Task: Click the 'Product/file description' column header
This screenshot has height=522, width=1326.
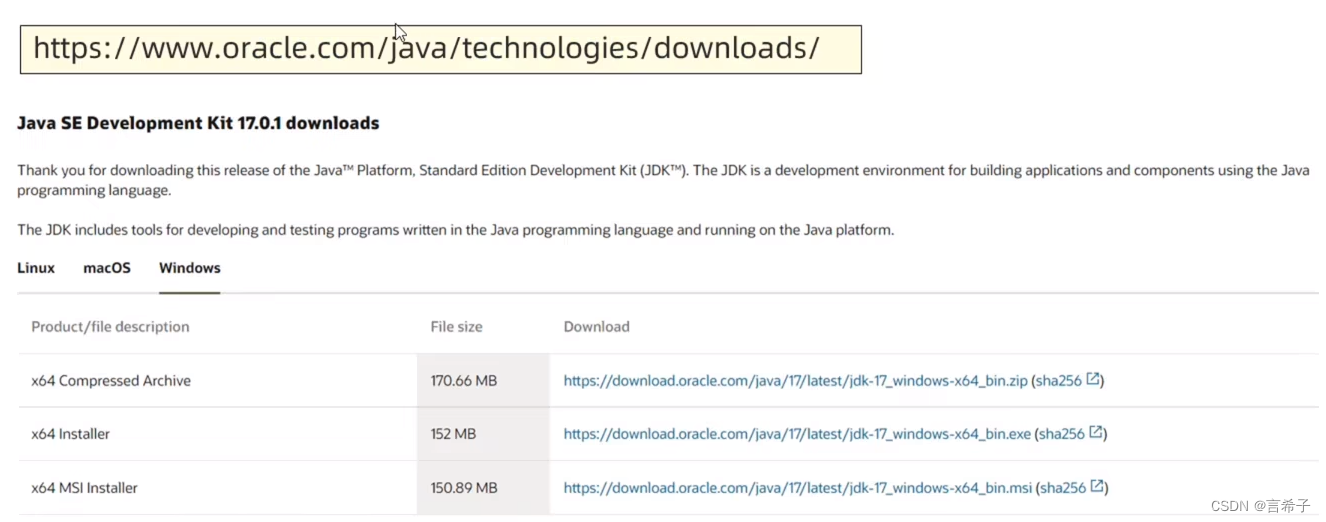Action: [110, 327]
